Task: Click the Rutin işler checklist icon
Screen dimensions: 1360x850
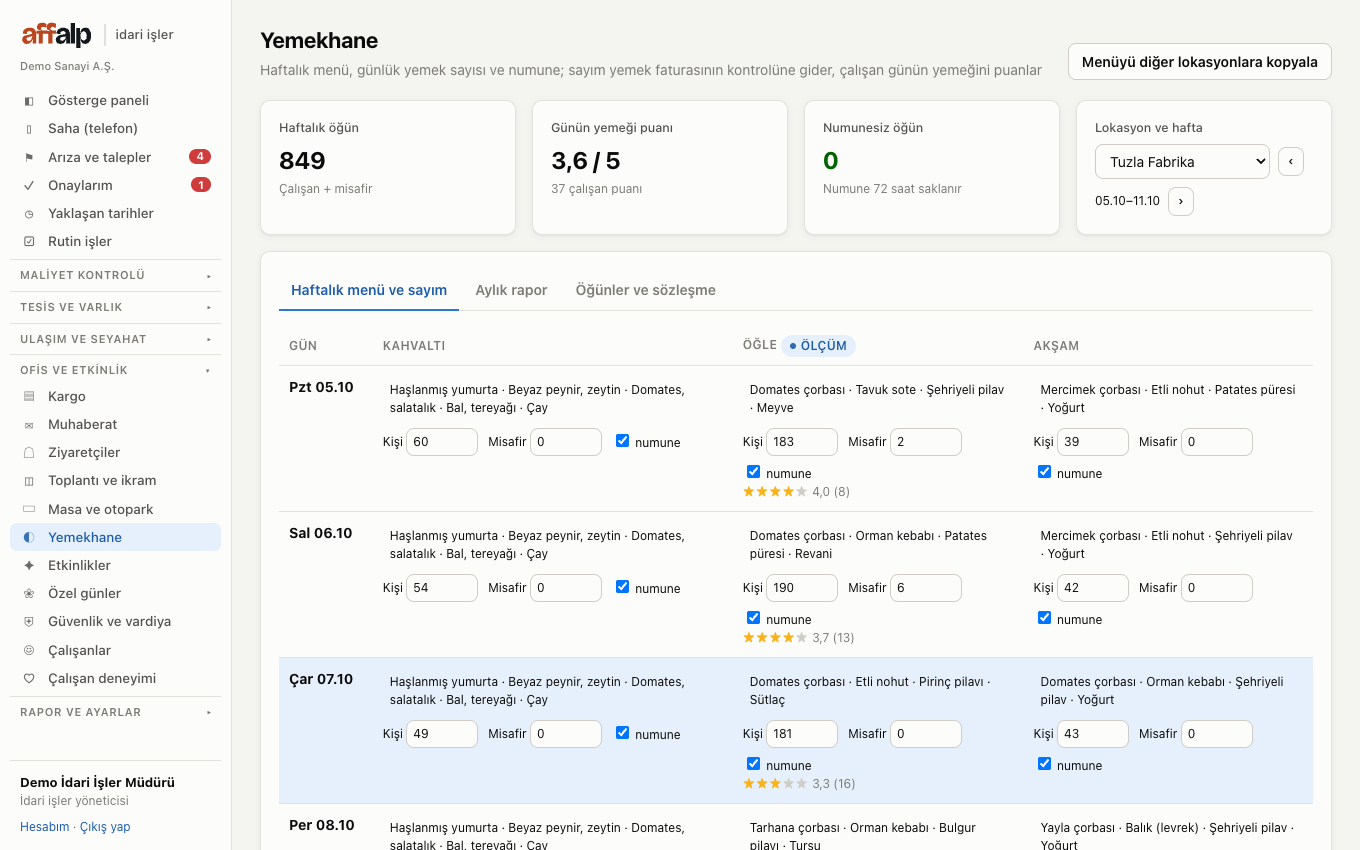Action: [x=29, y=242]
